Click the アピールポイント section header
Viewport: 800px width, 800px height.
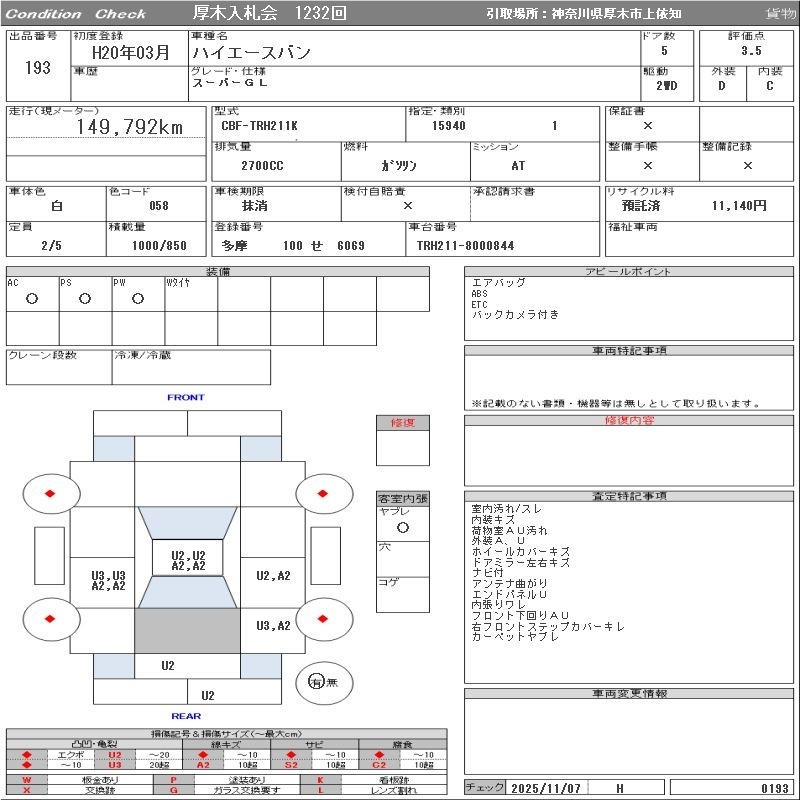(627, 272)
